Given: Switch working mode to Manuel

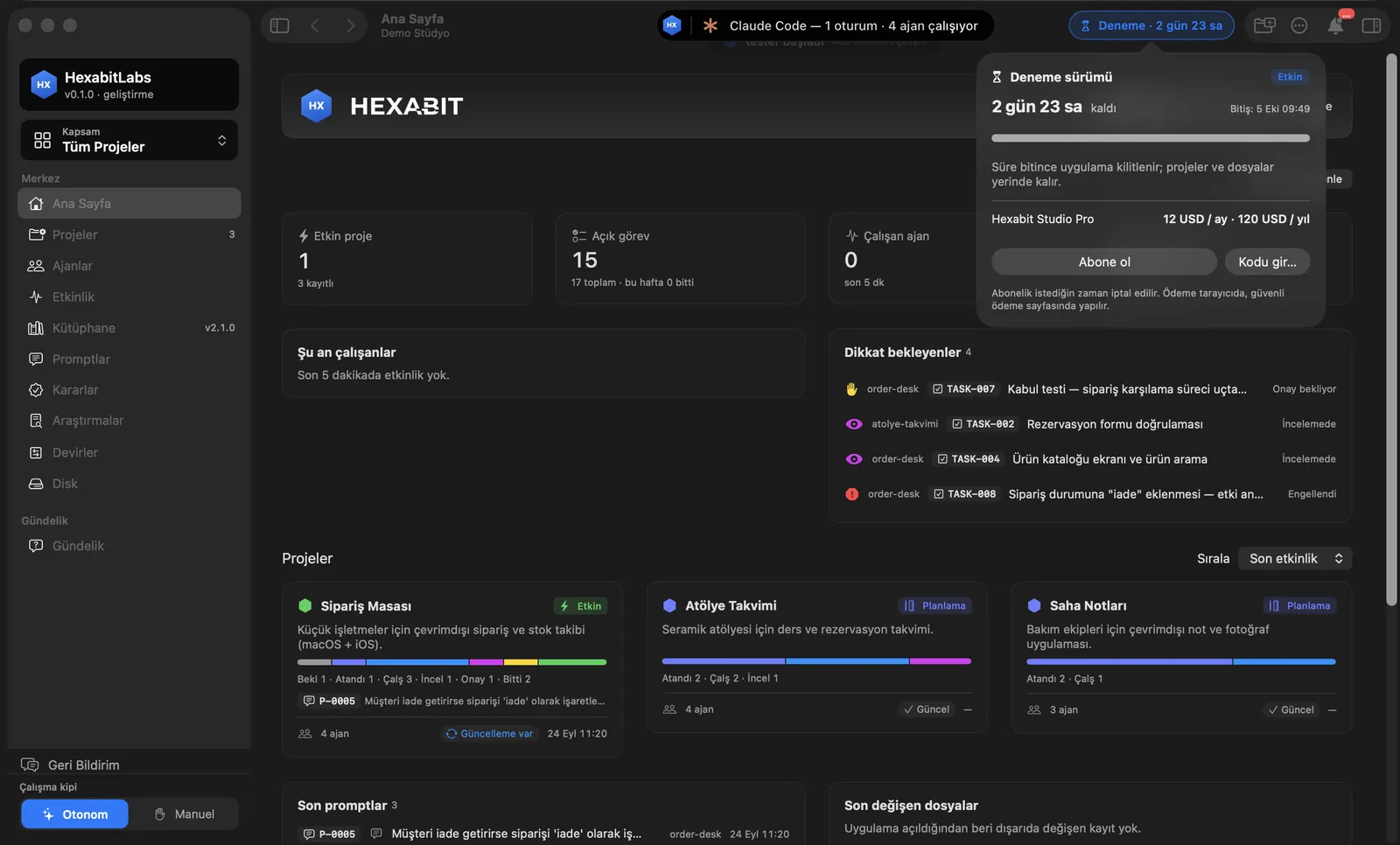Looking at the screenshot, I should (185, 814).
